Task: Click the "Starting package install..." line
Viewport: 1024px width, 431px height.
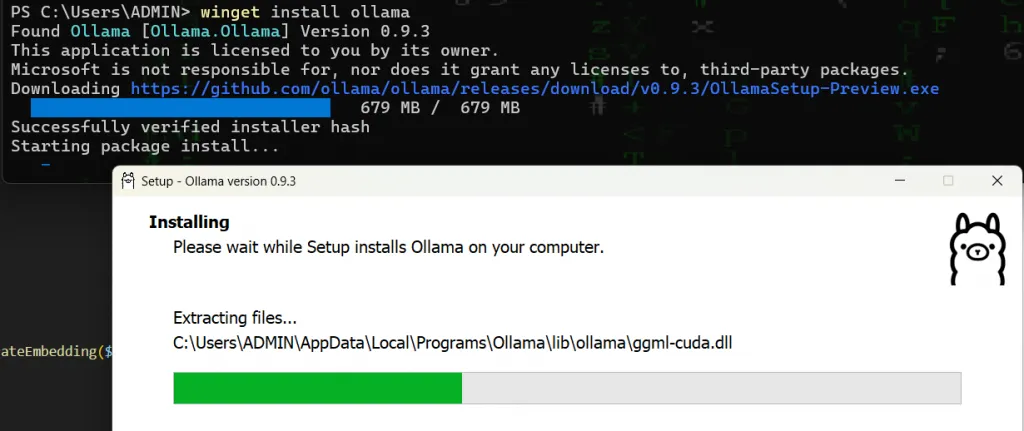Action: pos(145,146)
